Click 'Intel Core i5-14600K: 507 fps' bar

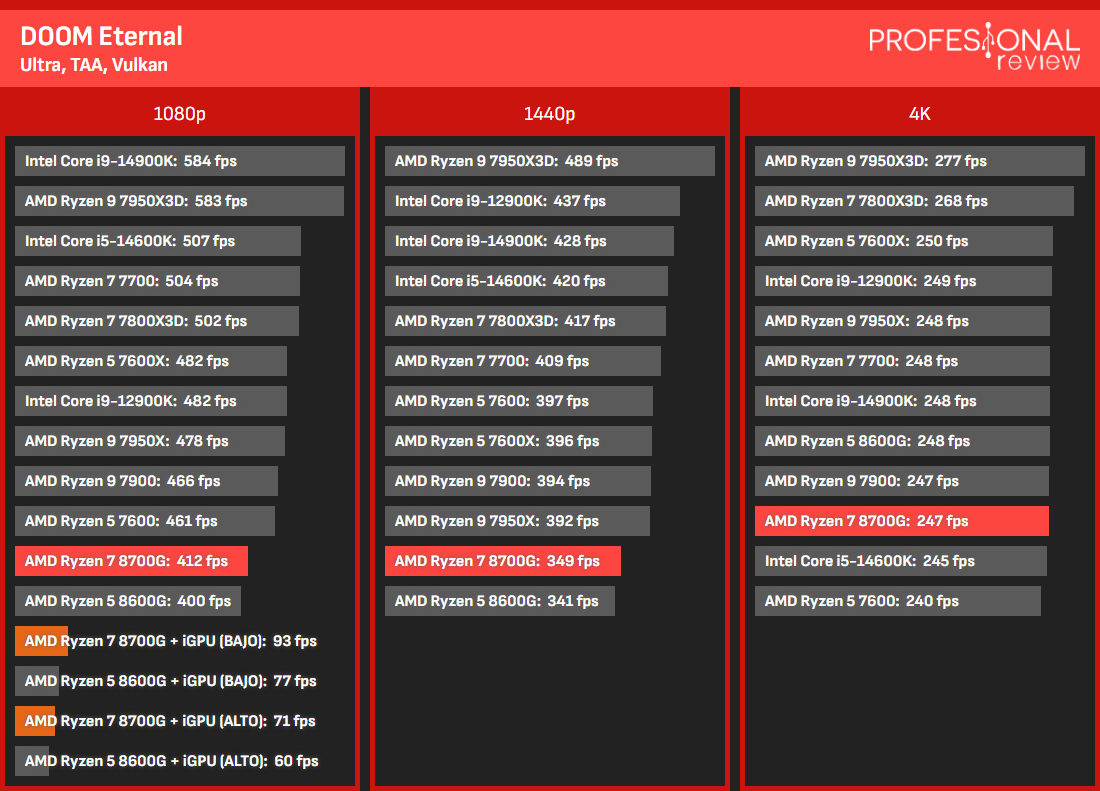click(x=158, y=241)
